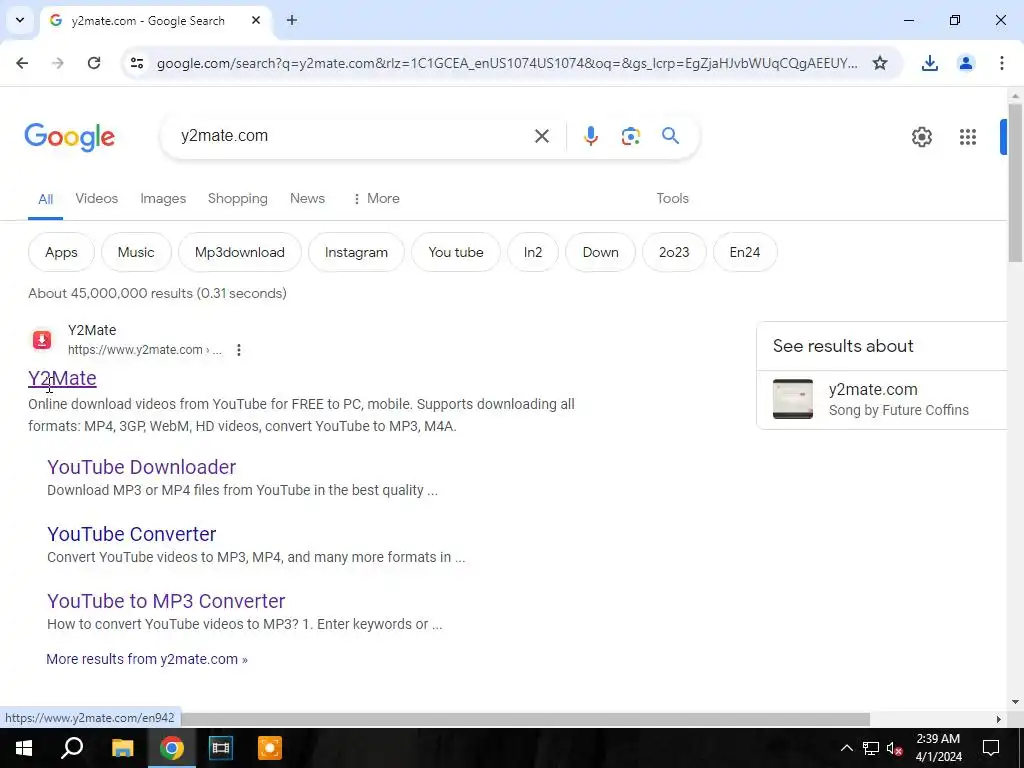1024x768 pixels.
Task: Select the Mp3download filter chip
Action: click(240, 252)
